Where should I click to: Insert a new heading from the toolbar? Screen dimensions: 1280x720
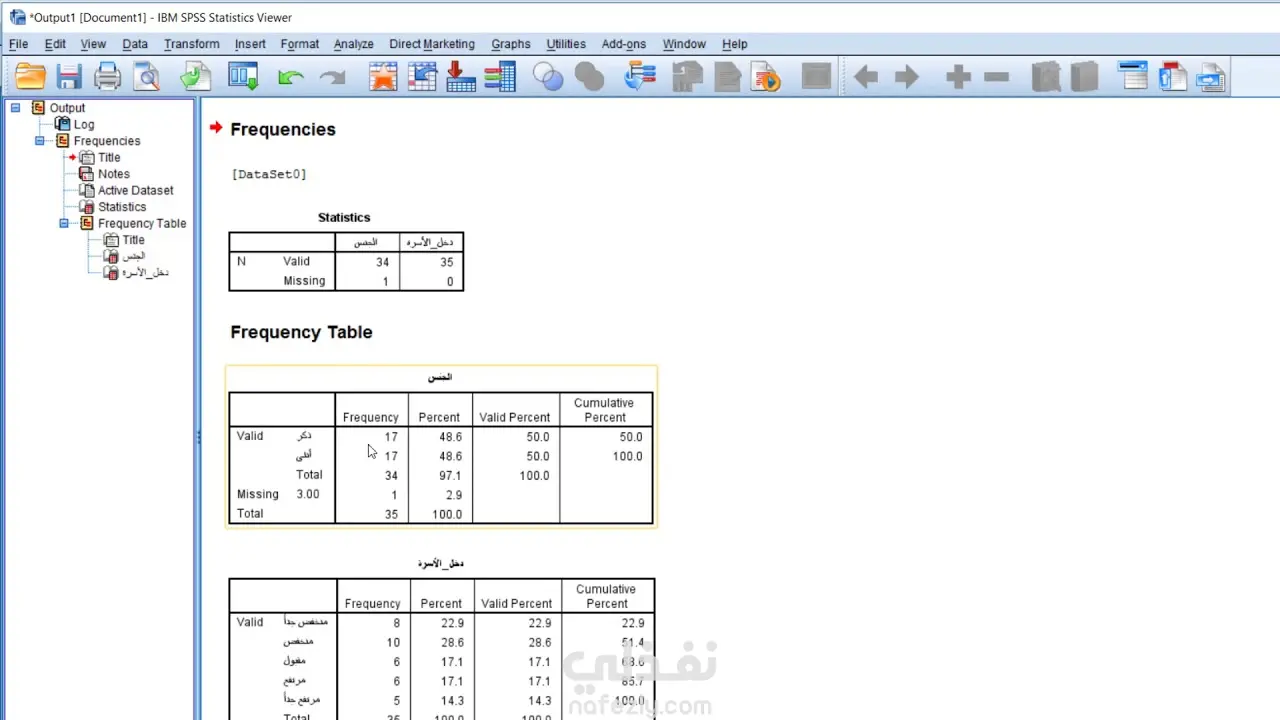[x=1133, y=77]
